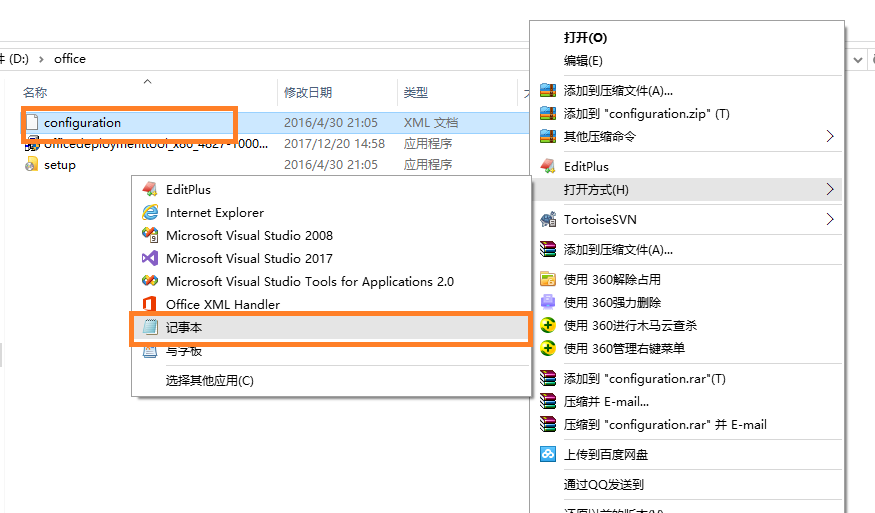The width and height of the screenshot is (875, 513).
Task: Open the address bar history dropdown
Action: coord(858,59)
